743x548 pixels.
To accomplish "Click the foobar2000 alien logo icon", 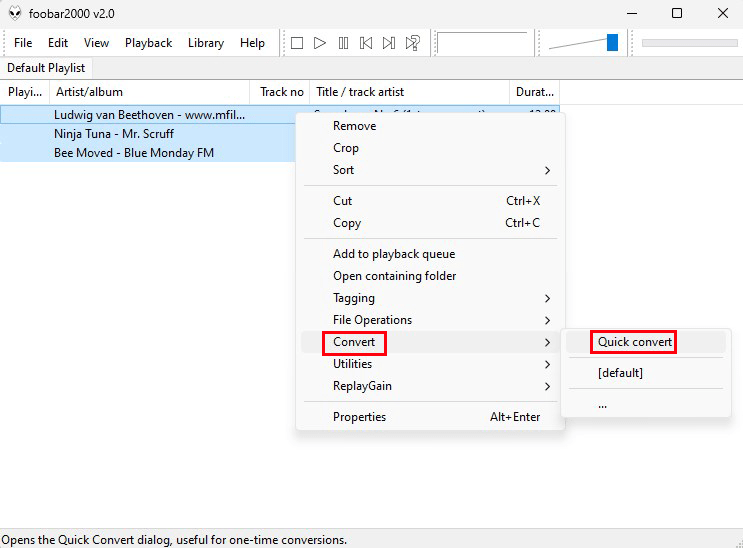I will pyautogui.click(x=15, y=13).
